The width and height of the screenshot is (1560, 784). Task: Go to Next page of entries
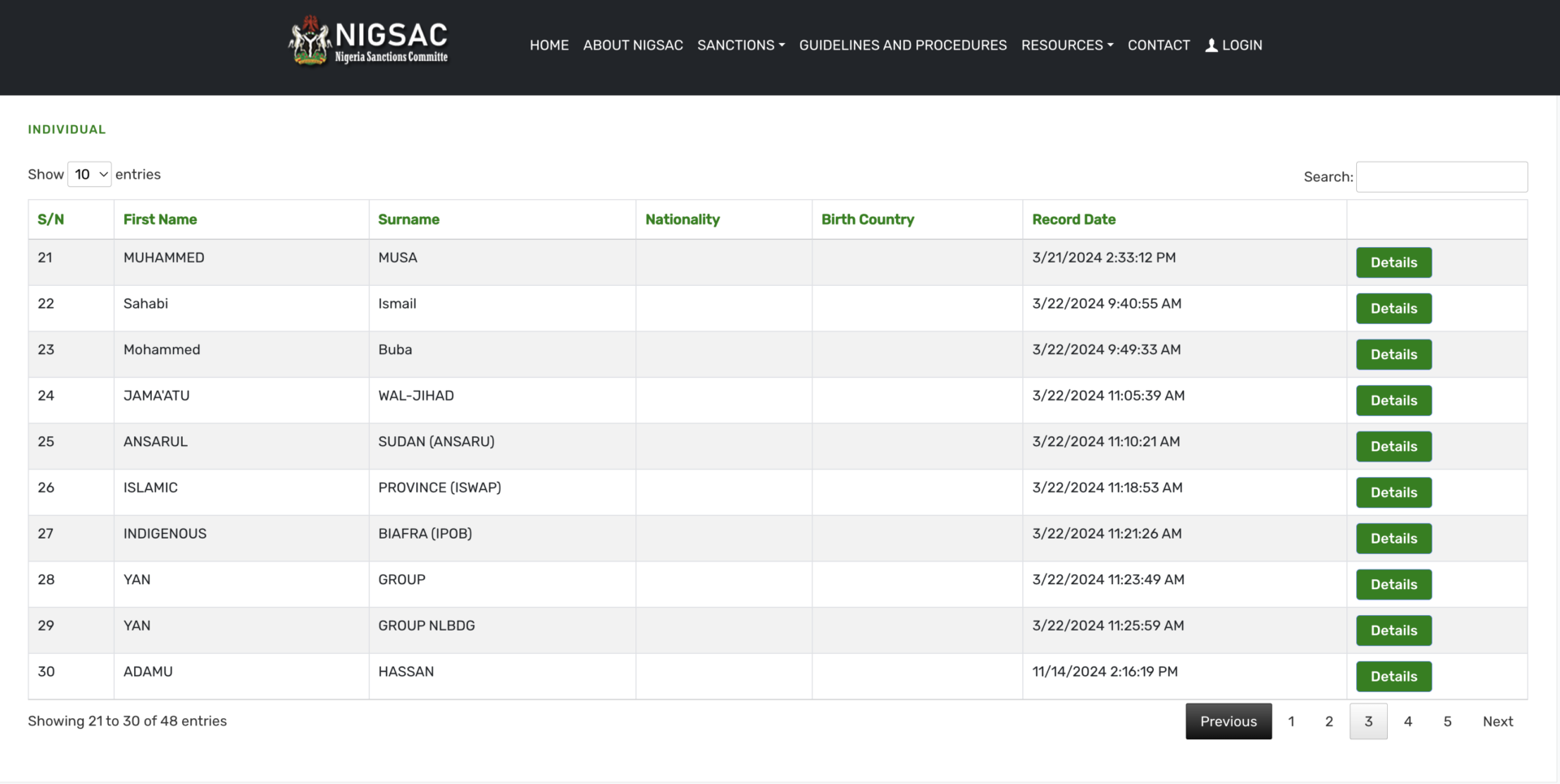click(x=1497, y=721)
